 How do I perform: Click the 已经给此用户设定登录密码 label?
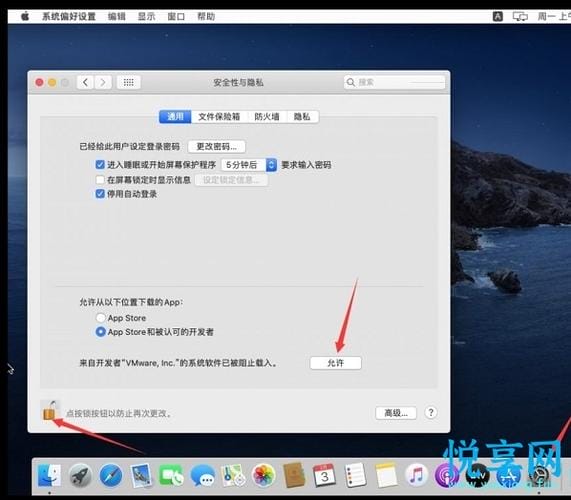[130, 146]
